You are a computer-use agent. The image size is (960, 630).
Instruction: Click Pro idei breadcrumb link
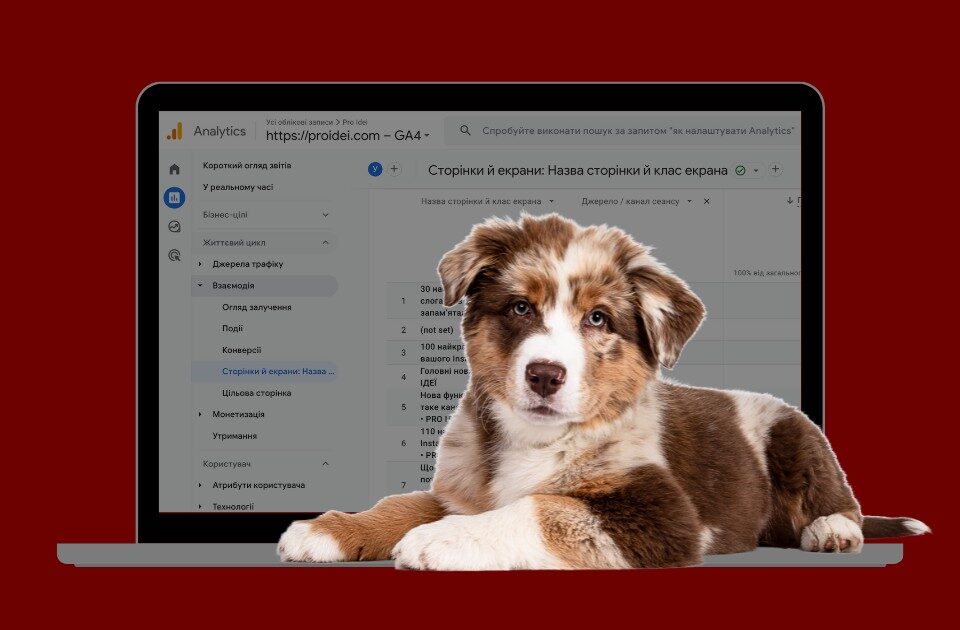click(354, 122)
